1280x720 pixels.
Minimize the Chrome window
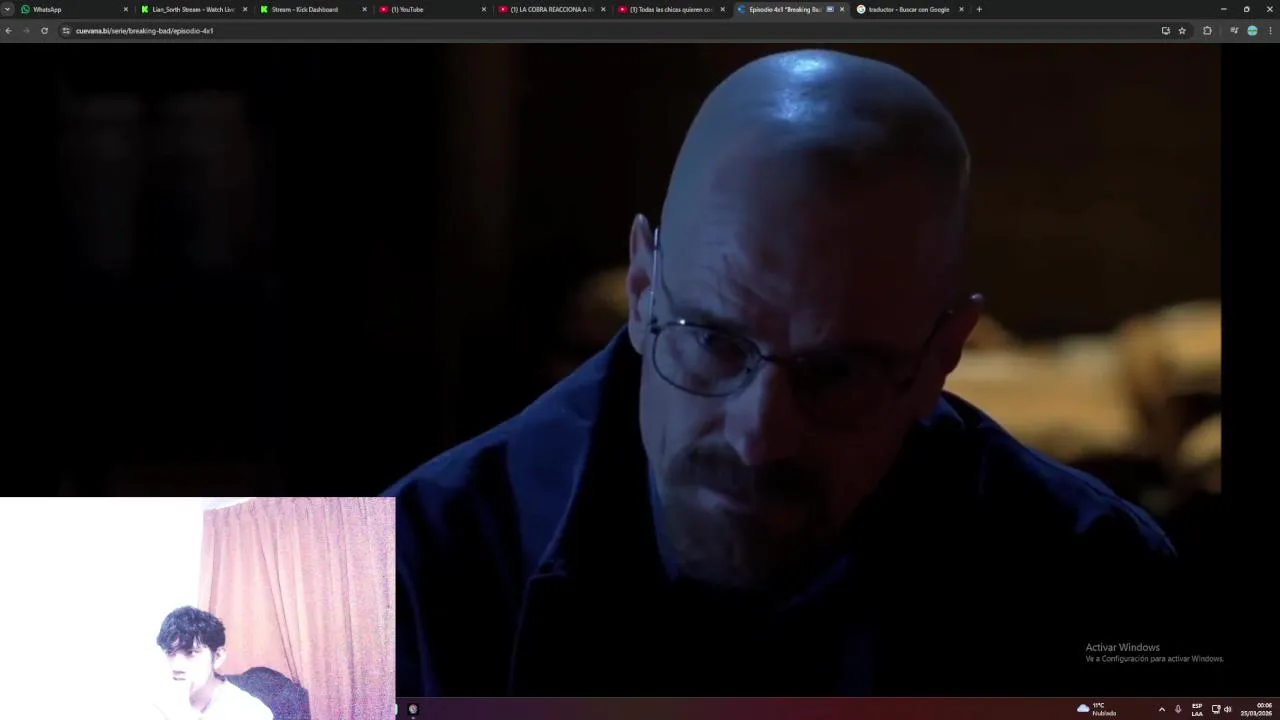(x=1223, y=9)
